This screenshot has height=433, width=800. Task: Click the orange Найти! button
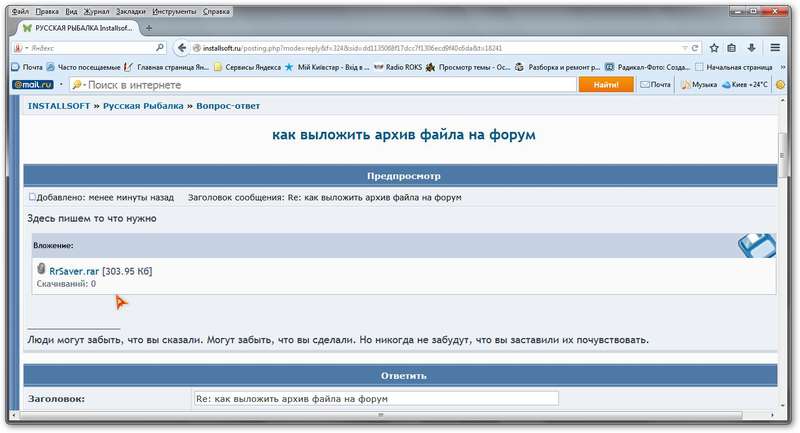click(606, 85)
